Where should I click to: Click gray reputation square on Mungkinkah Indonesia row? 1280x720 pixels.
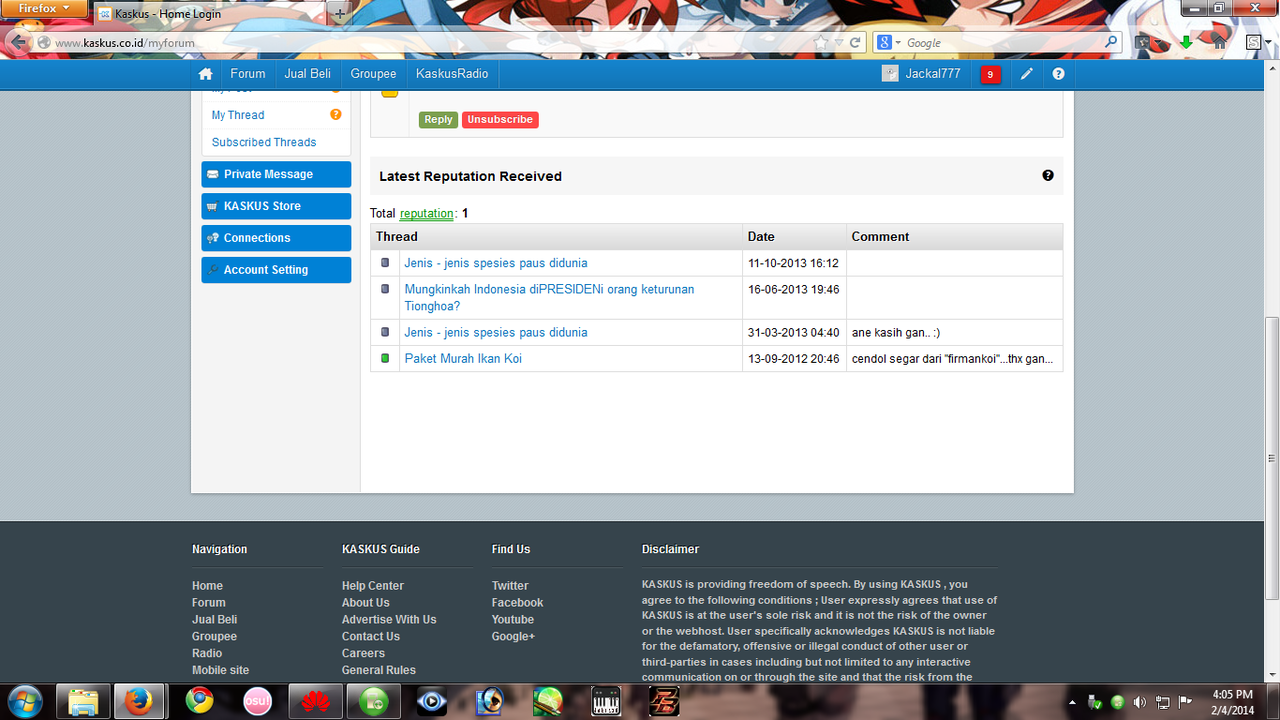tap(385, 289)
